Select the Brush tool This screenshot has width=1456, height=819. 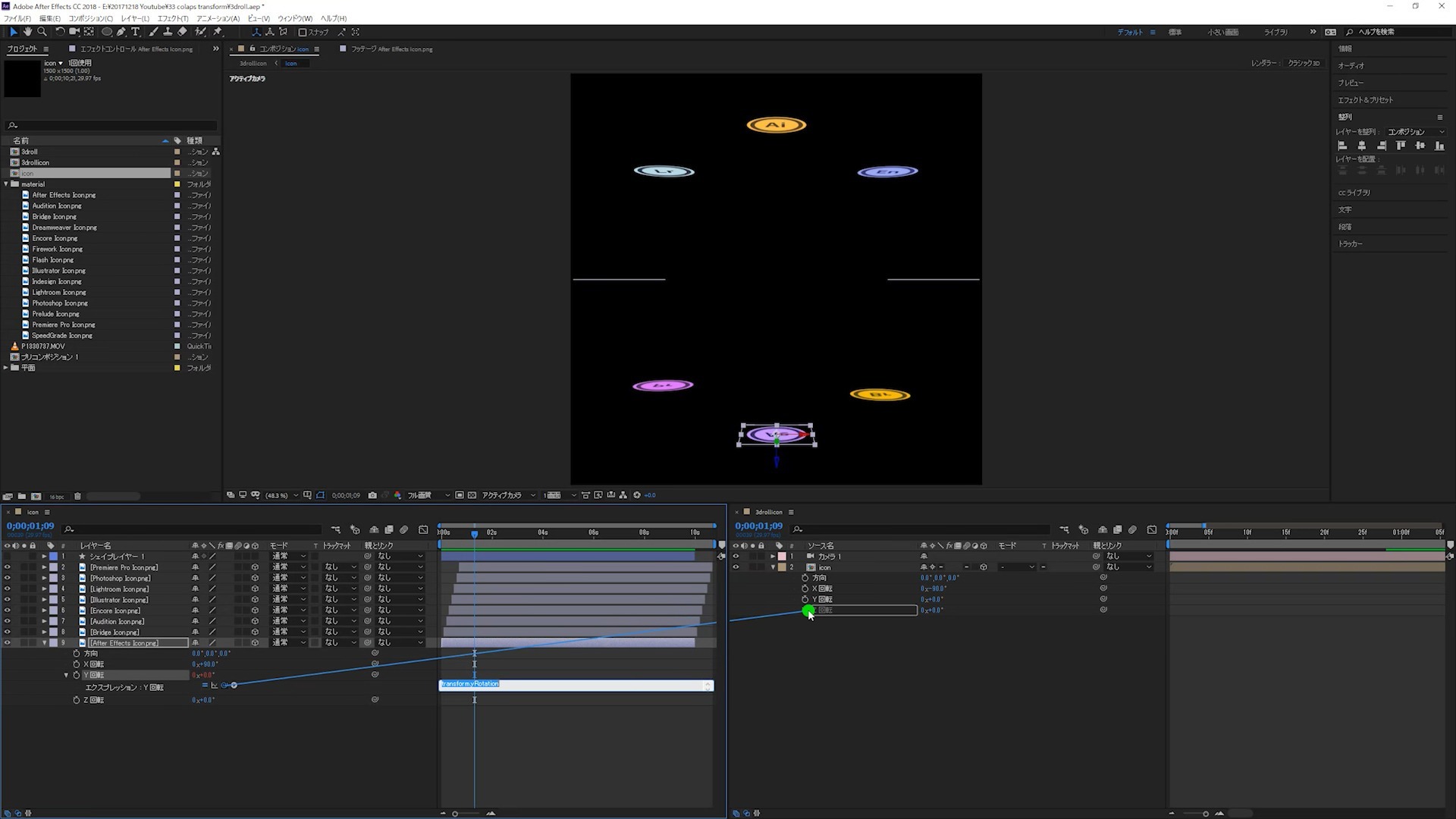point(154,32)
